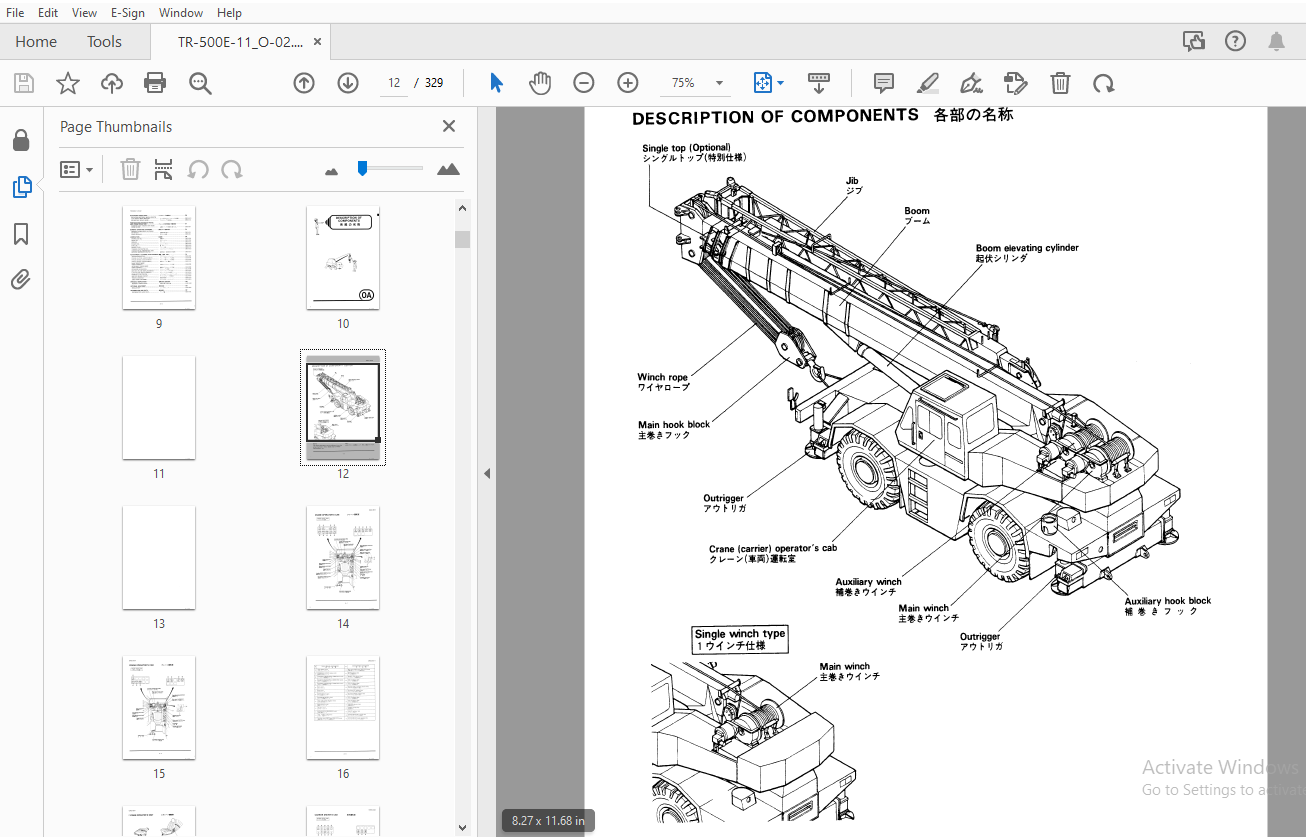Switch to the Tools tab
Screen dimensions: 1306x837
click(x=104, y=41)
